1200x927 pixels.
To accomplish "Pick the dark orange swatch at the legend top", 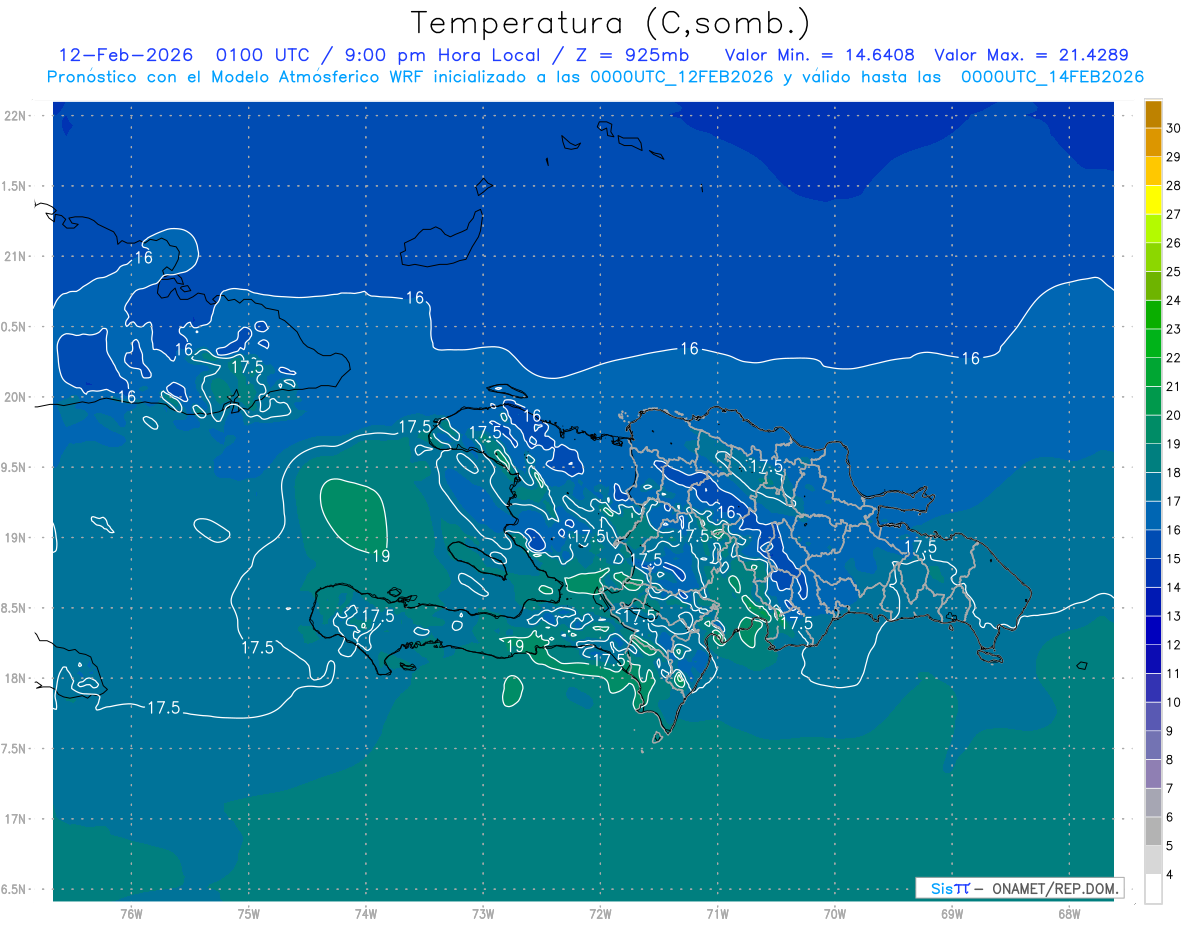I will 1153,115.
